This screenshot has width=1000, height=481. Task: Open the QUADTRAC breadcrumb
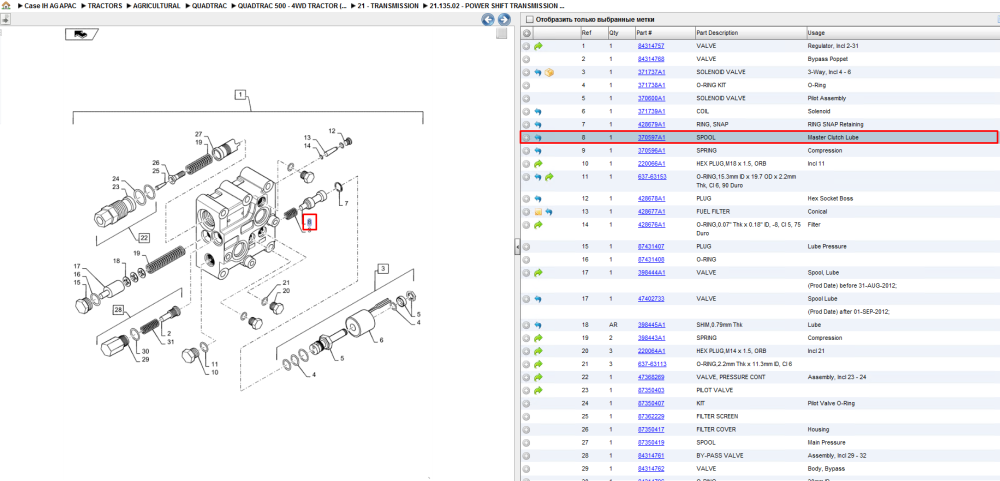click(209, 5)
